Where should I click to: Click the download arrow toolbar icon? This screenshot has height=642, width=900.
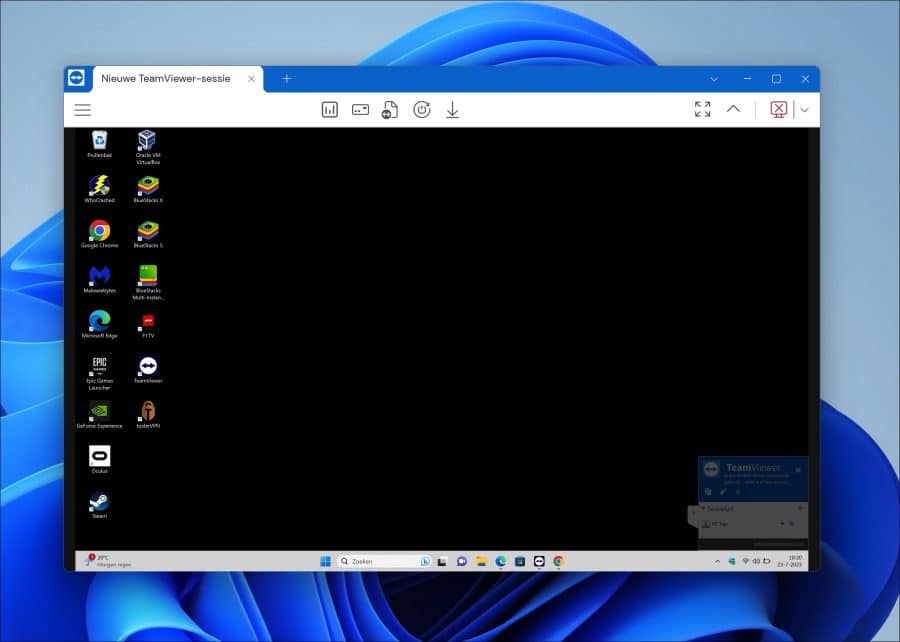tap(452, 110)
